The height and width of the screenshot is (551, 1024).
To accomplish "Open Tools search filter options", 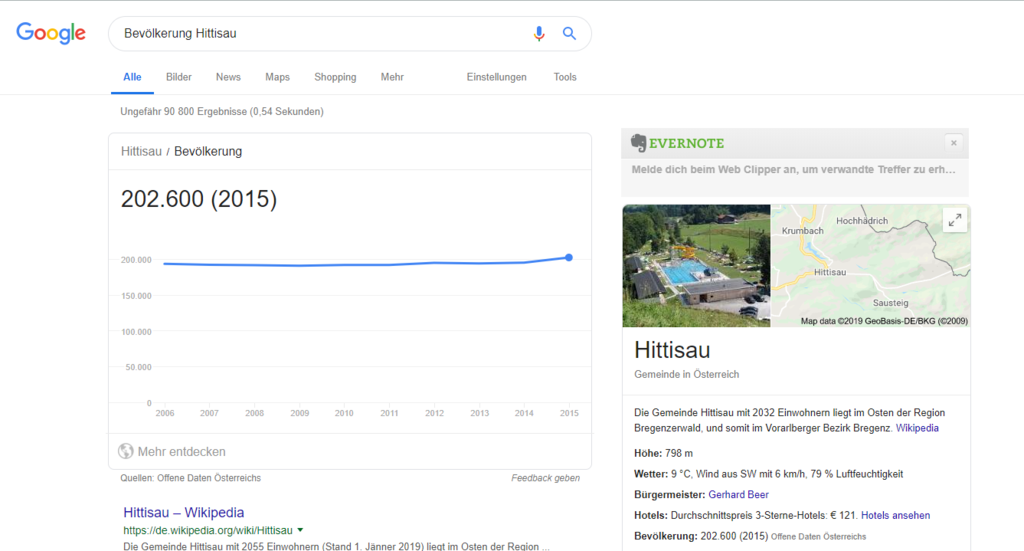I will 565,77.
